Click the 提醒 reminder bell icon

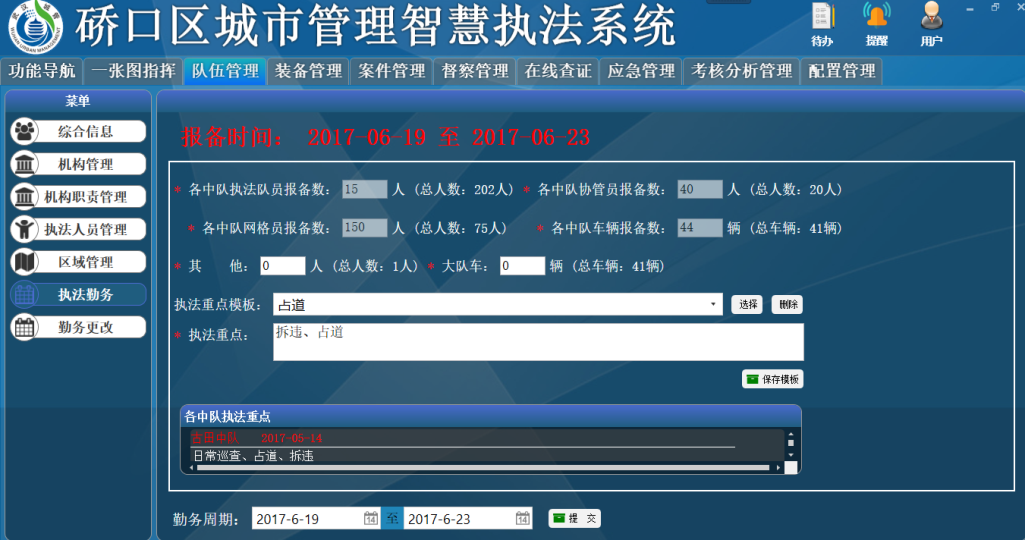click(877, 23)
